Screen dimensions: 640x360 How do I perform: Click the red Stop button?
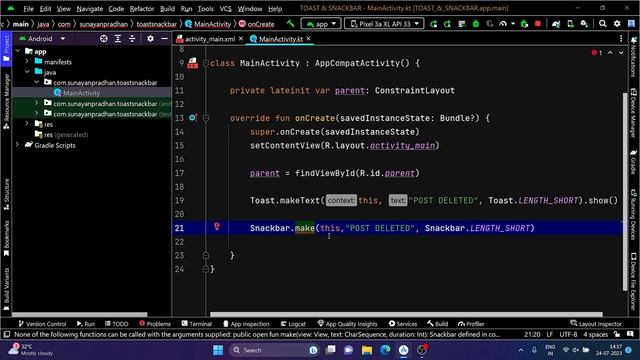click(538, 24)
